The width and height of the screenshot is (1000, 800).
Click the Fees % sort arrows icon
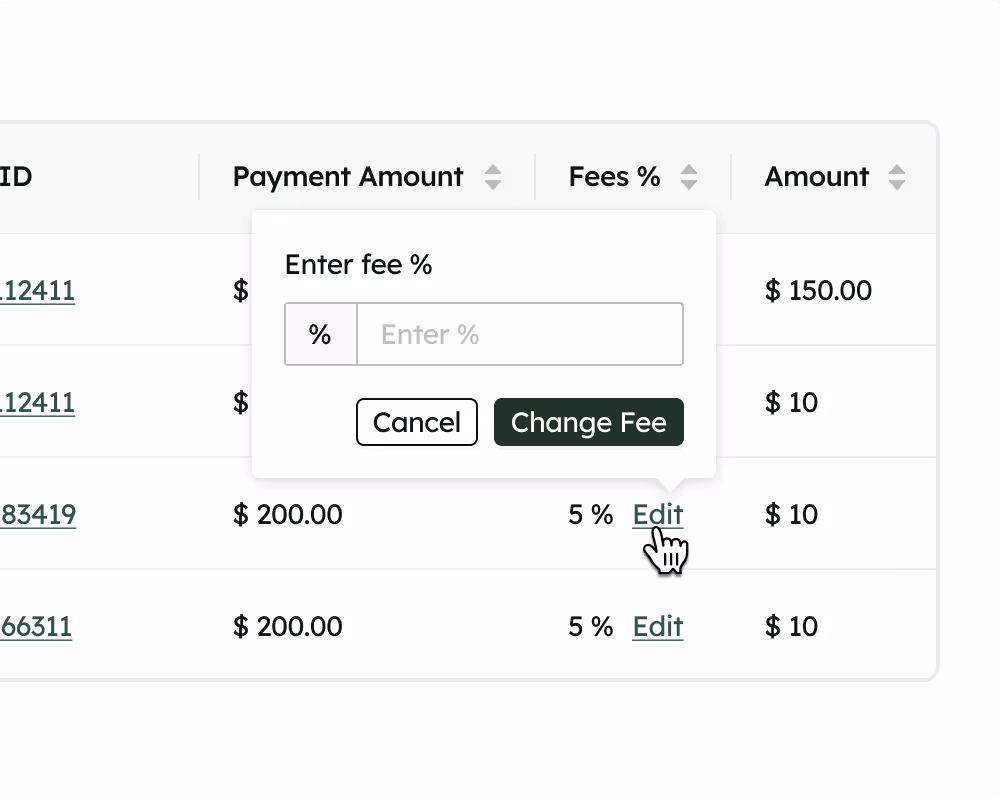pos(688,178)
